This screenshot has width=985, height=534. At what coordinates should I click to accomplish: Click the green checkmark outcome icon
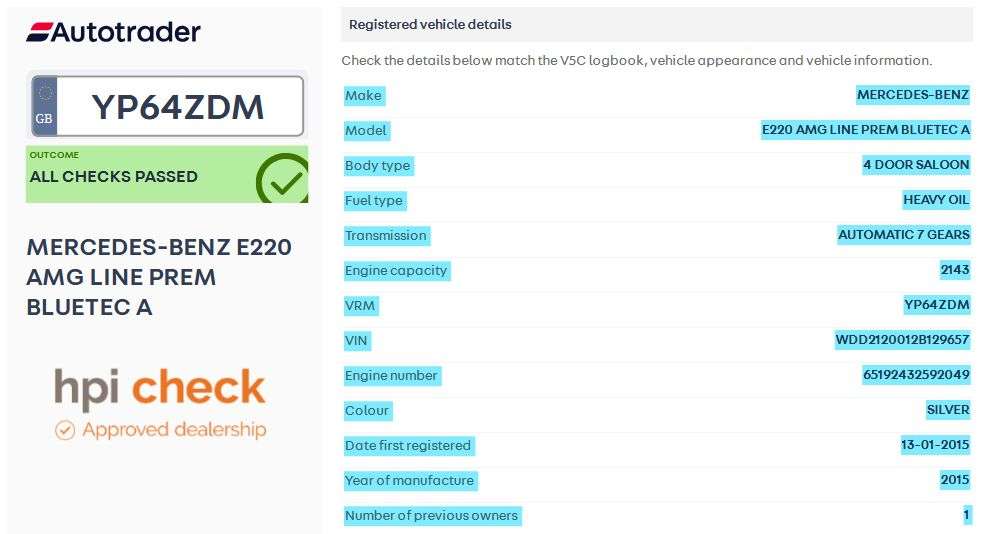pyautogui.click(x=283, y=179)
